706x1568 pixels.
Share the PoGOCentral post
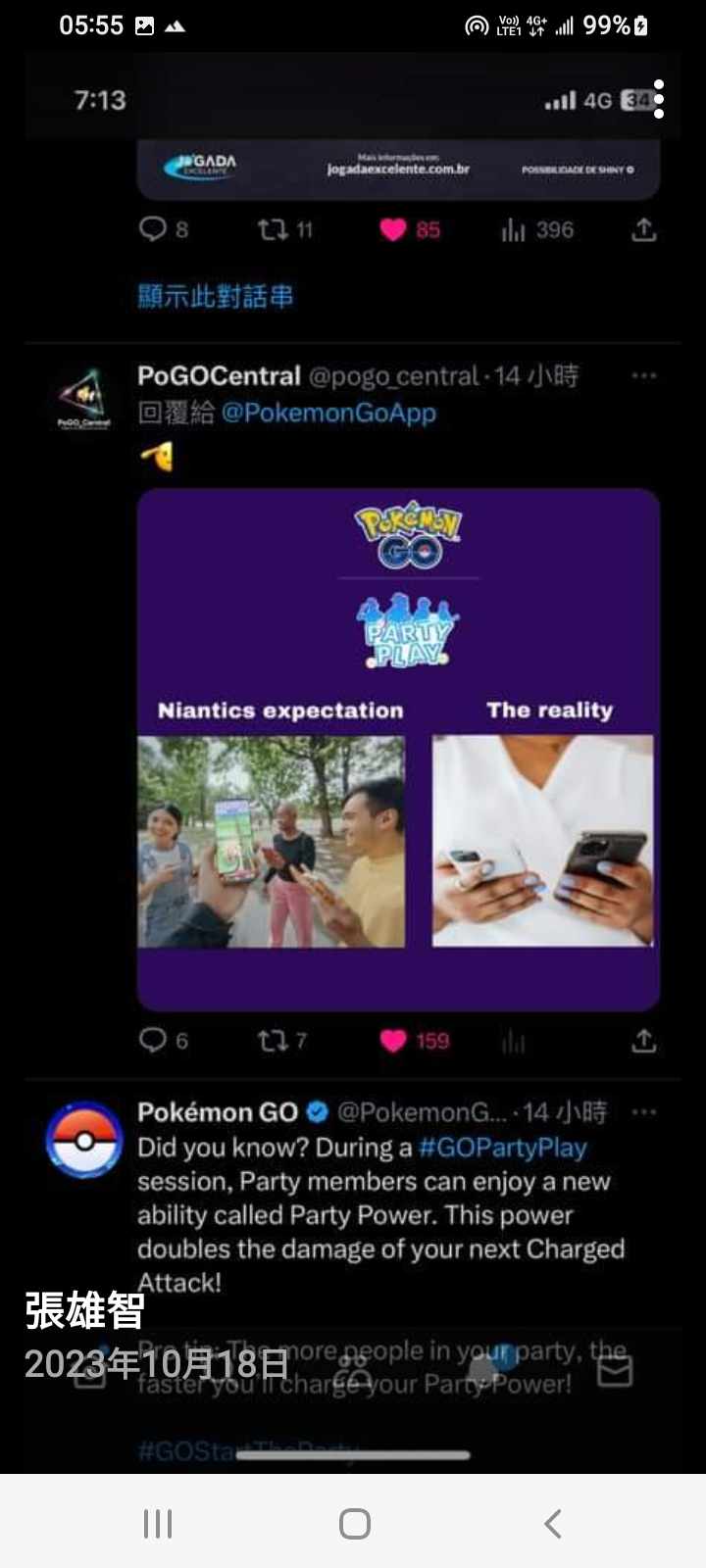tap(643, 1041)
